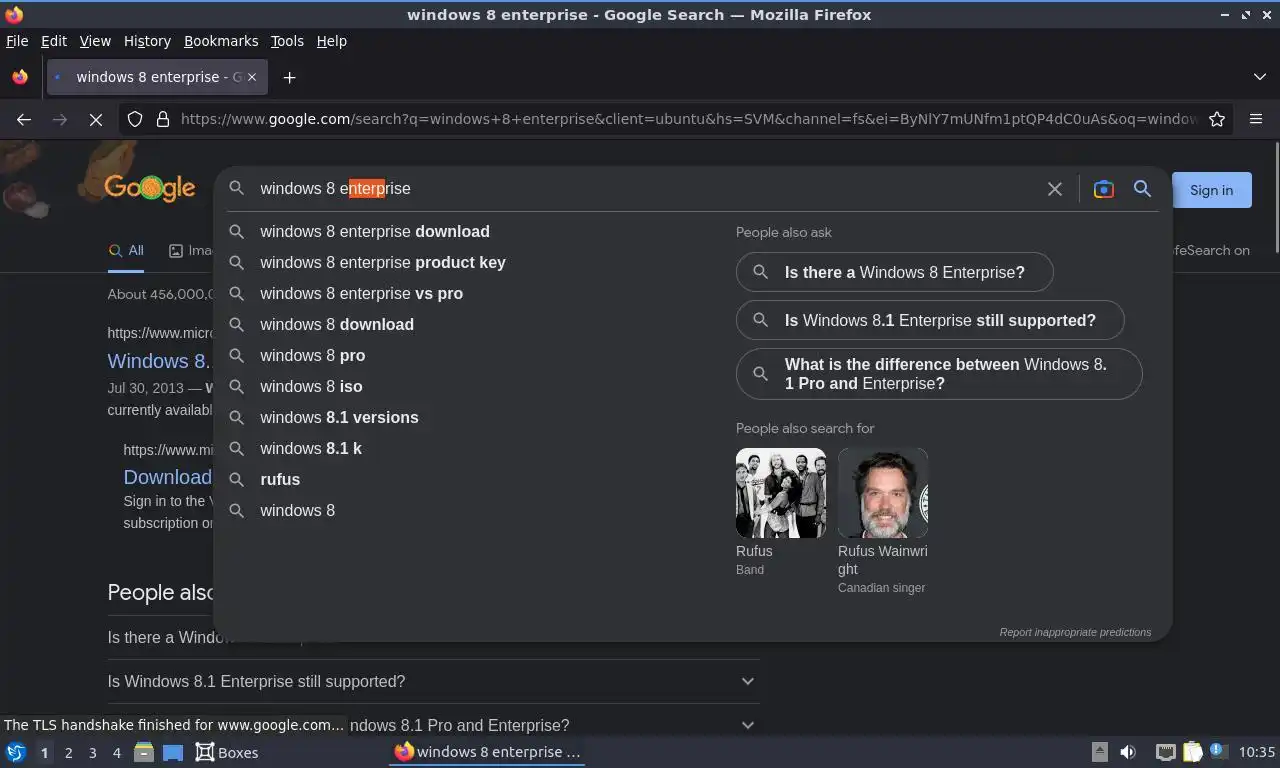Screen dimensions: 1280x768
Task: Open the volume speaker tray icon
Action: [x=1128, y=752]
